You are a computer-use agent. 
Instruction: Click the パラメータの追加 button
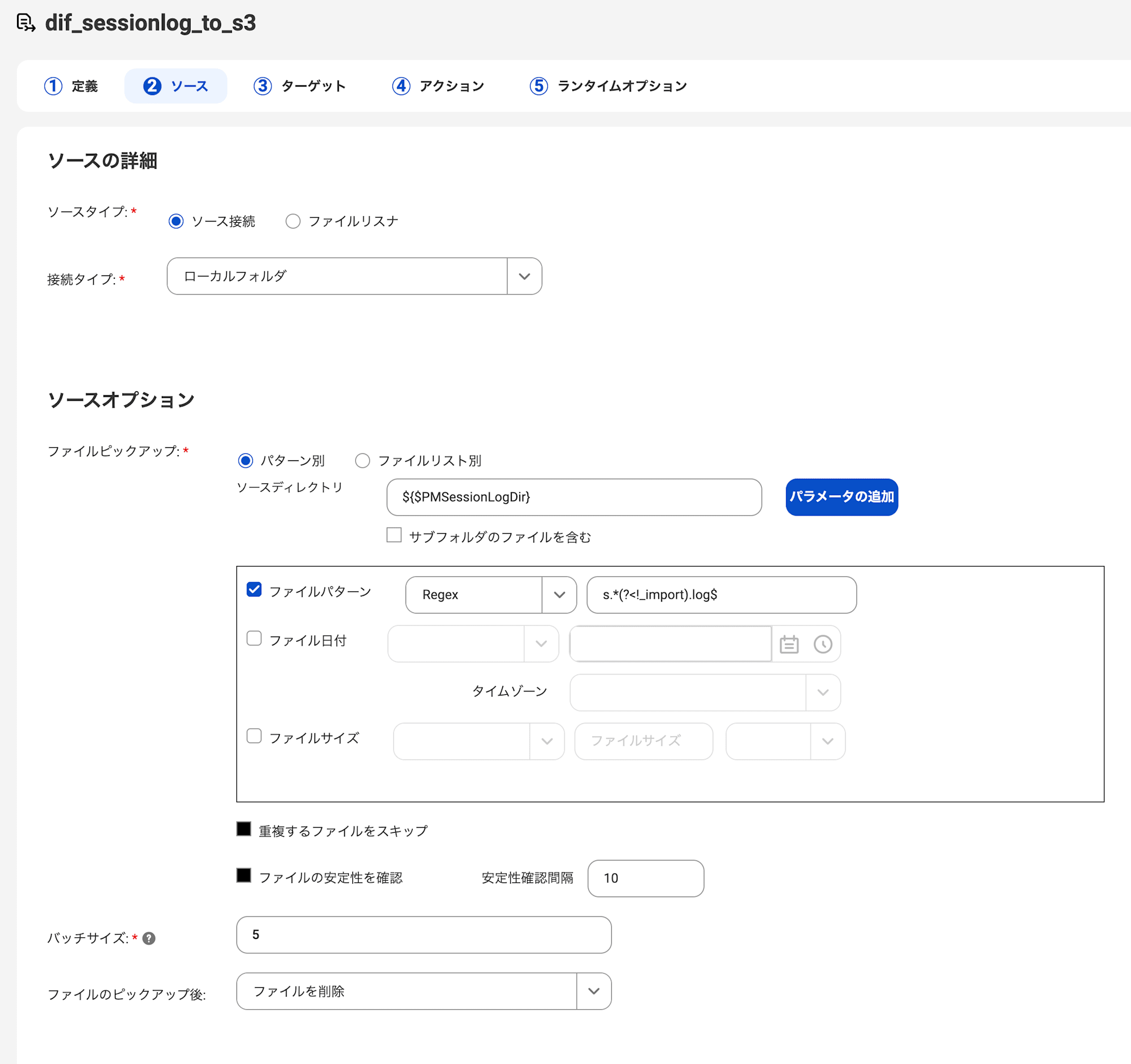point(841,498)
